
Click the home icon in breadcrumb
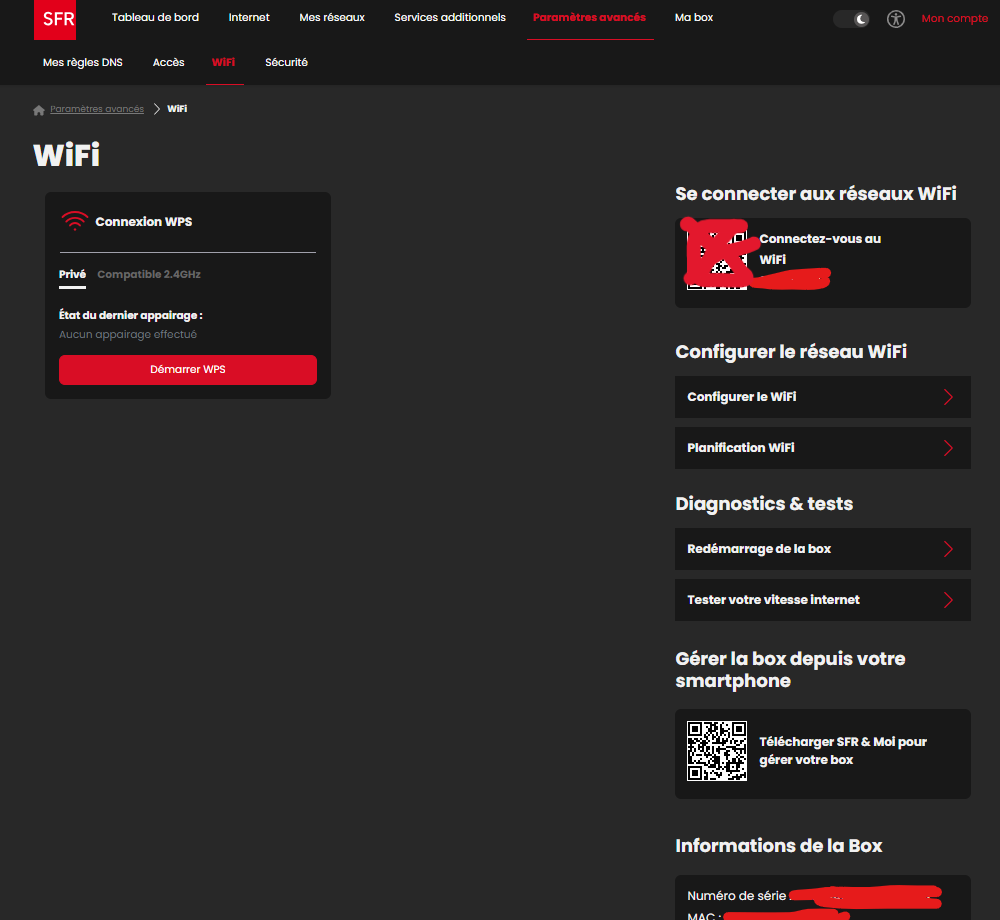[39, 109]
